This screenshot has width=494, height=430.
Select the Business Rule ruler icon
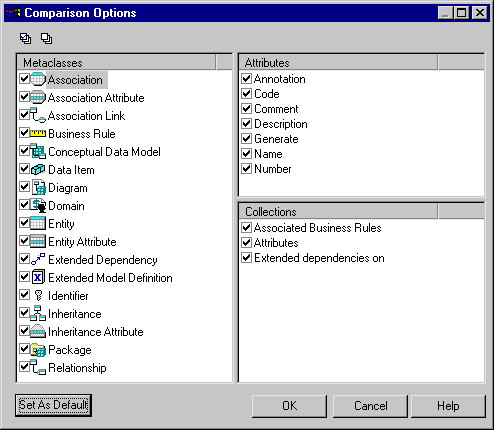(x=38, y=134)
